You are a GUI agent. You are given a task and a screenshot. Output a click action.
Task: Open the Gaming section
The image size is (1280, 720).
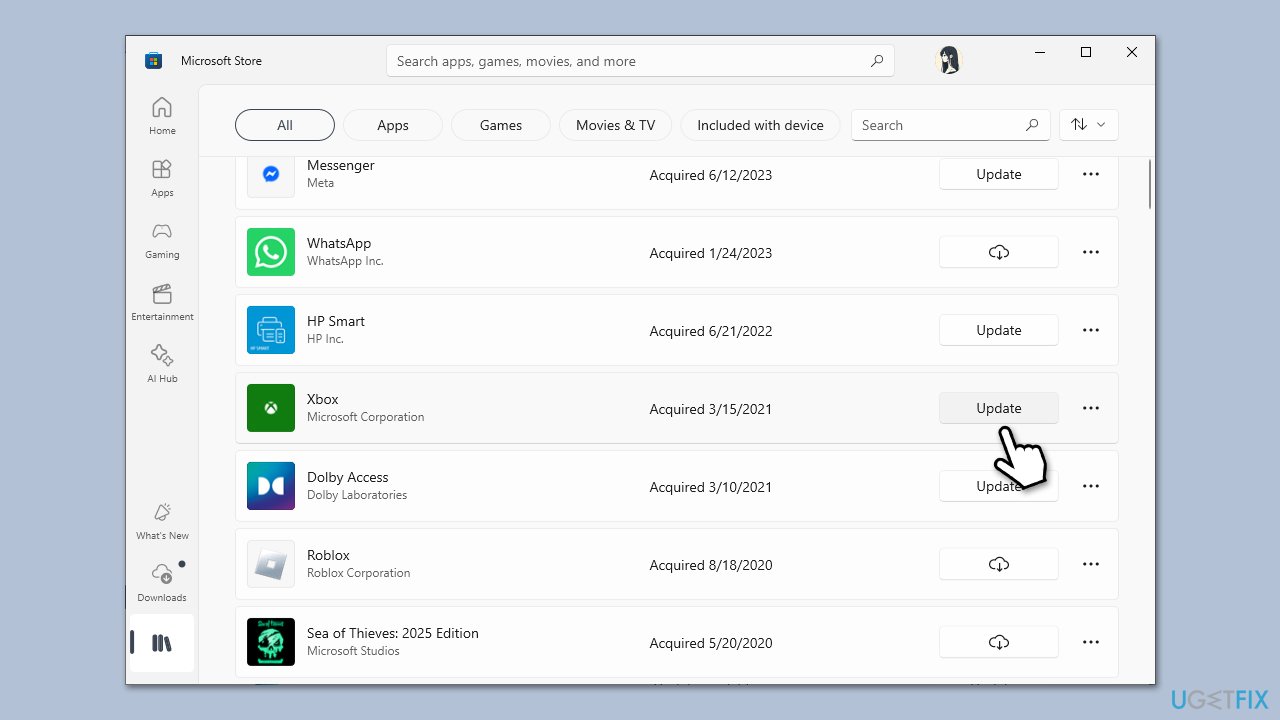161,240
